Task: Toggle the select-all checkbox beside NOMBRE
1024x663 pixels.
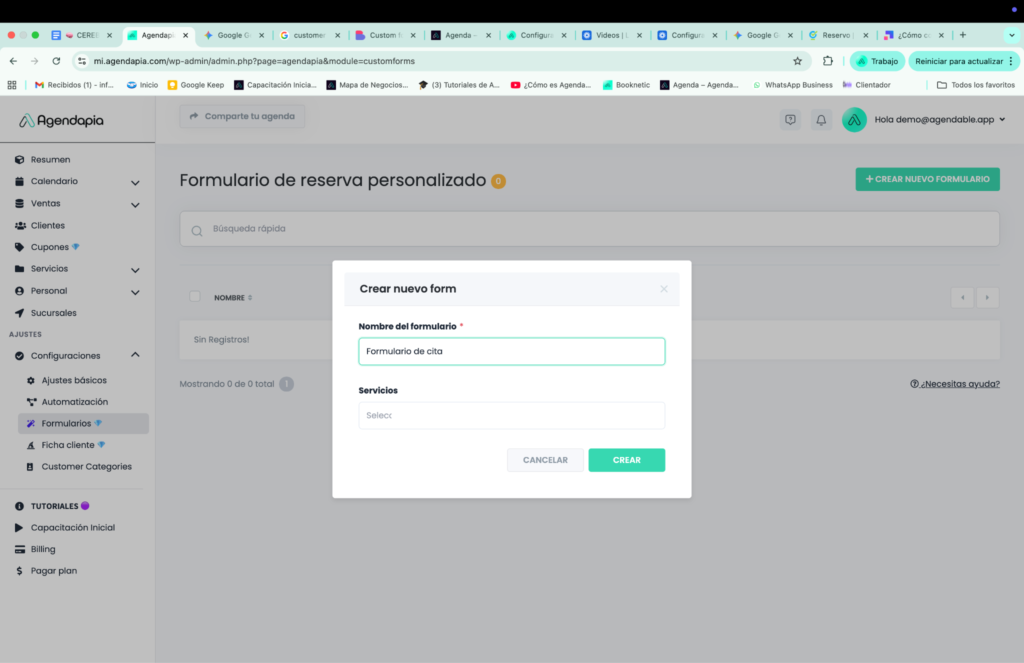Action: pyautogui.click(x=195, y=297)
